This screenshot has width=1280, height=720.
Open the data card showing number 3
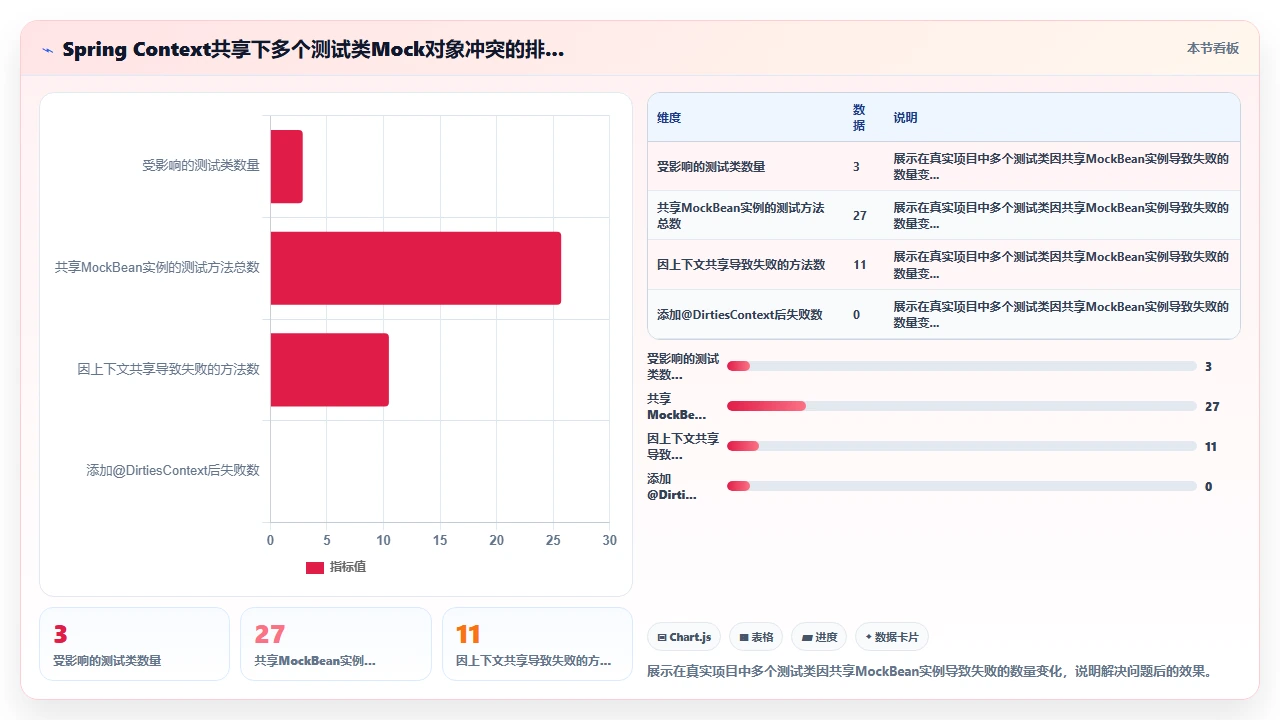click(134, 644)
